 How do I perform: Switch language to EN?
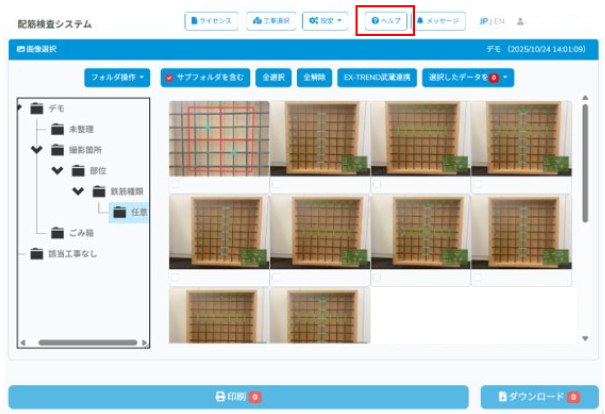(x=499, y=20)
